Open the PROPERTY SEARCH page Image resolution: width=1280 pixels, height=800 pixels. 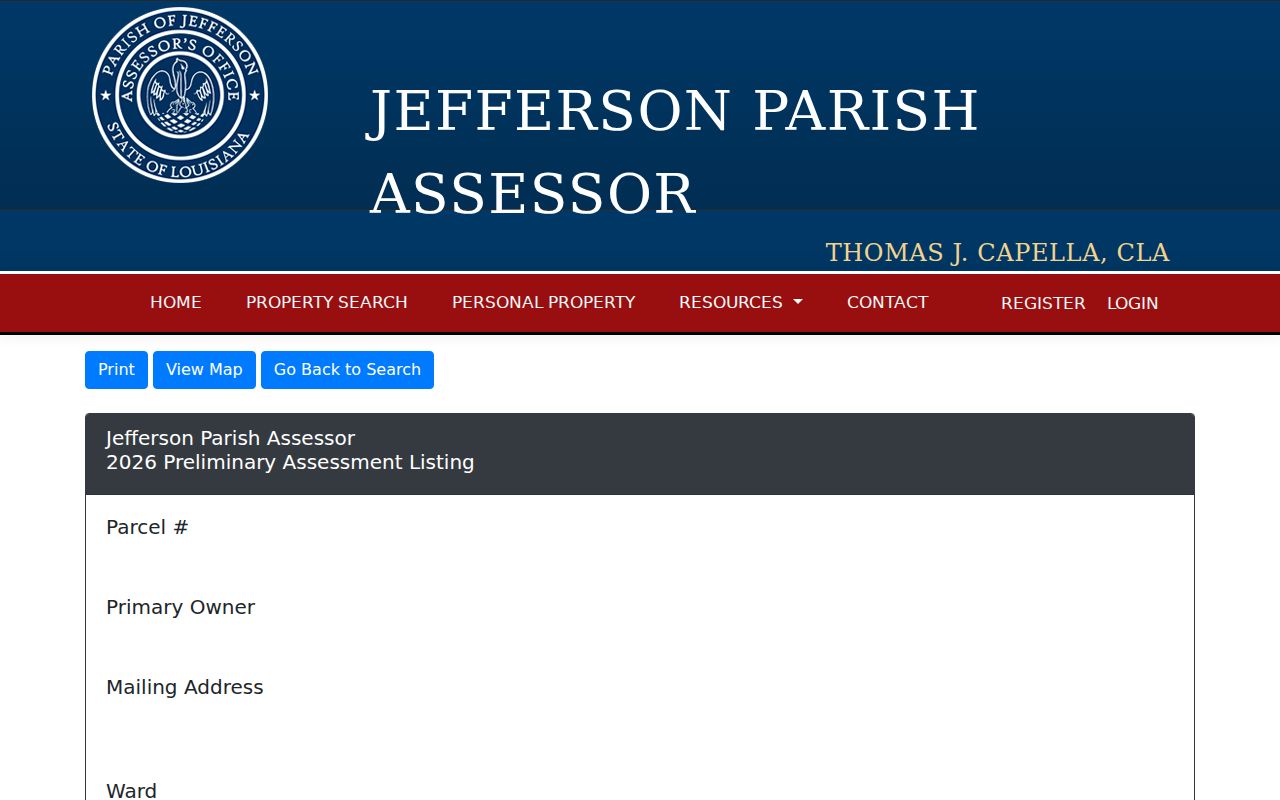tap(327, 302)
